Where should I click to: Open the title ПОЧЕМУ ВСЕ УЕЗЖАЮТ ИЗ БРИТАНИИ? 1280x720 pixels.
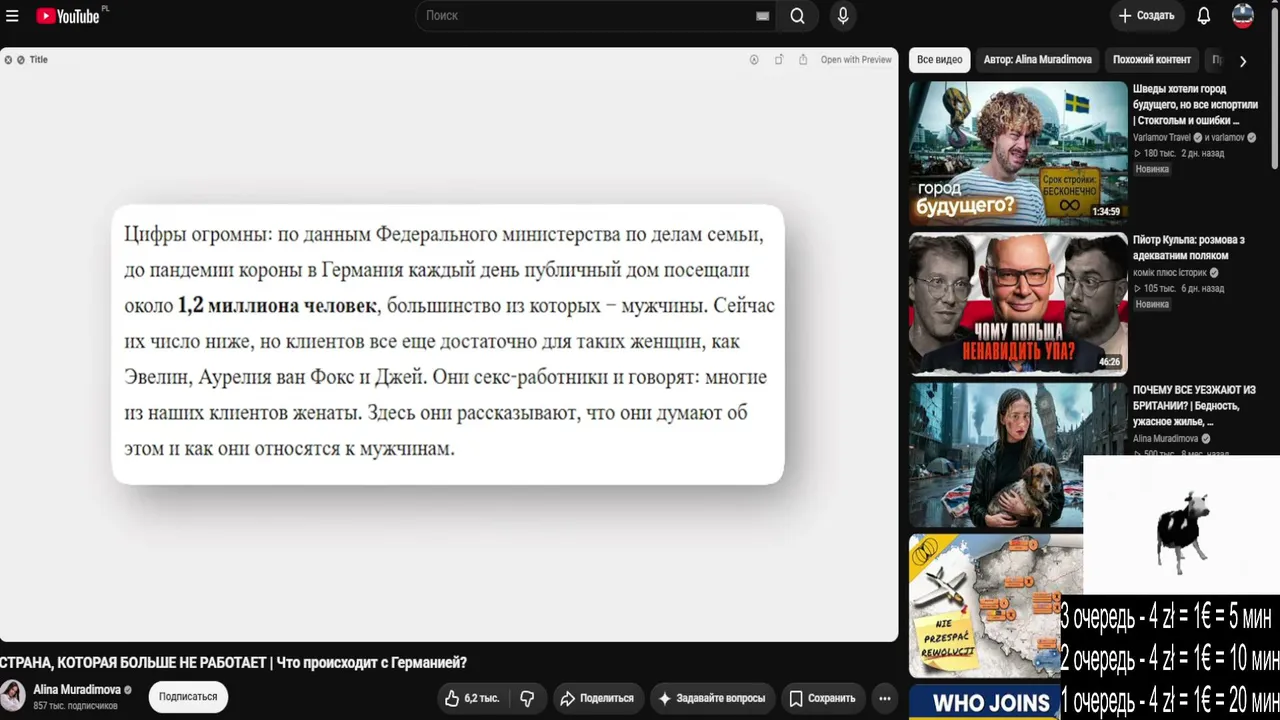pos(1194,406)
